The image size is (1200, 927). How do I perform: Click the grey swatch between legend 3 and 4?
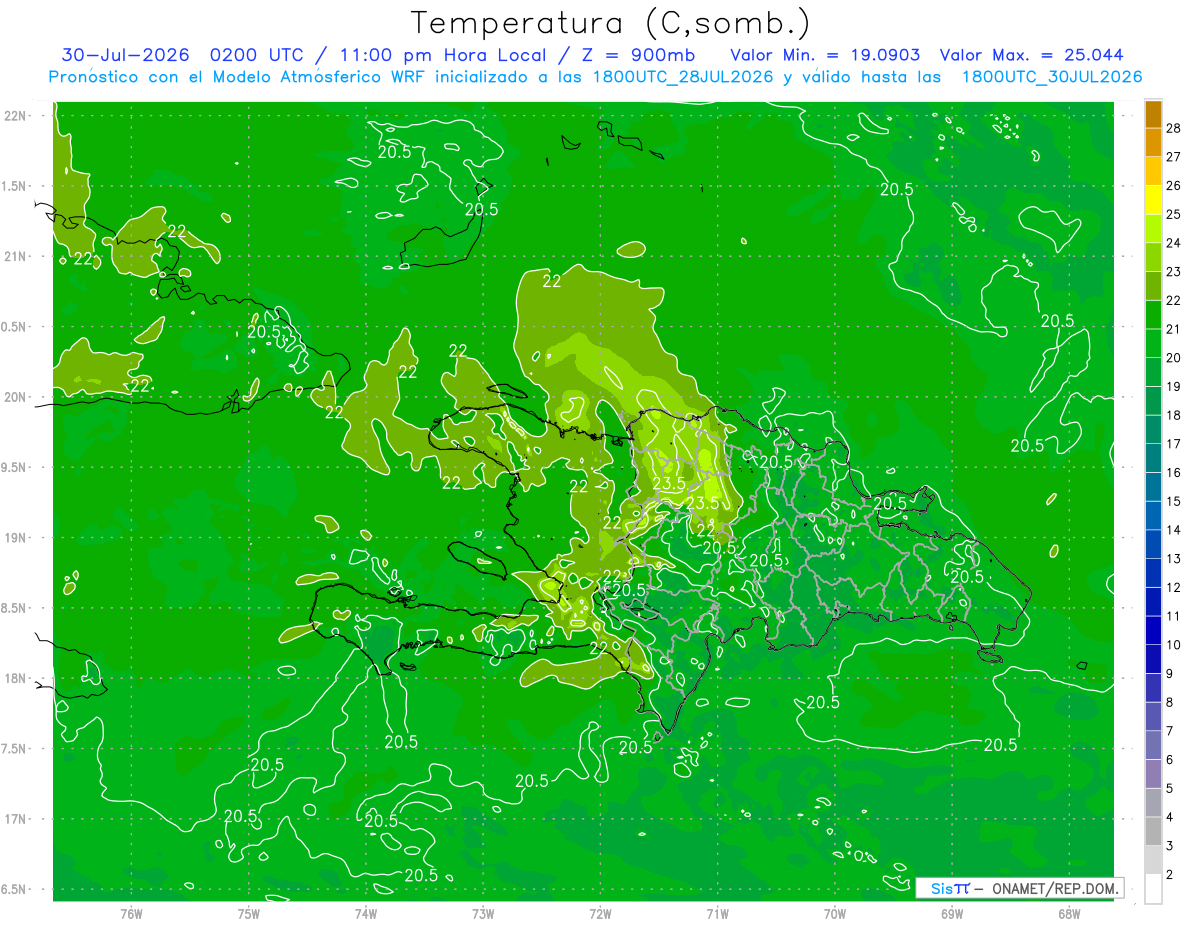(x=1153, y=831)
